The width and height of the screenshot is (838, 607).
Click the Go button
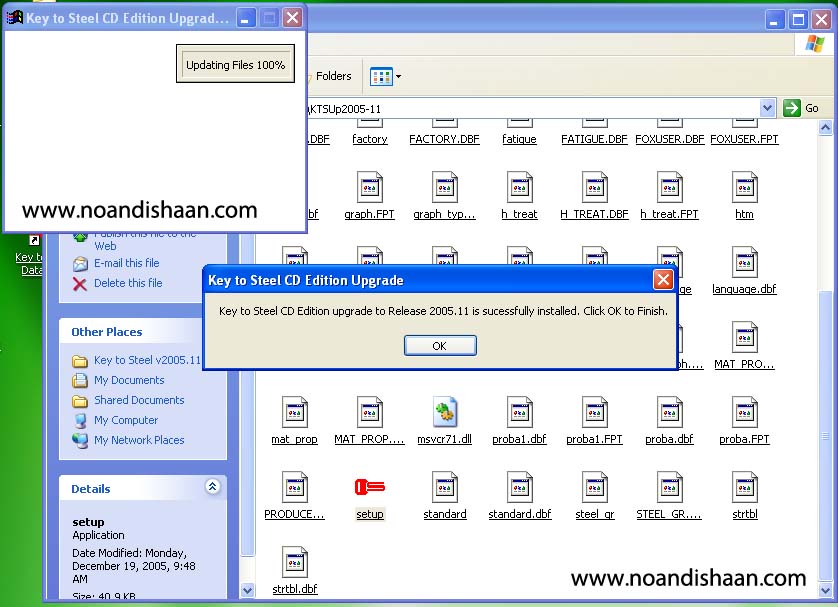pyautogui.click(x=802, y=108)
